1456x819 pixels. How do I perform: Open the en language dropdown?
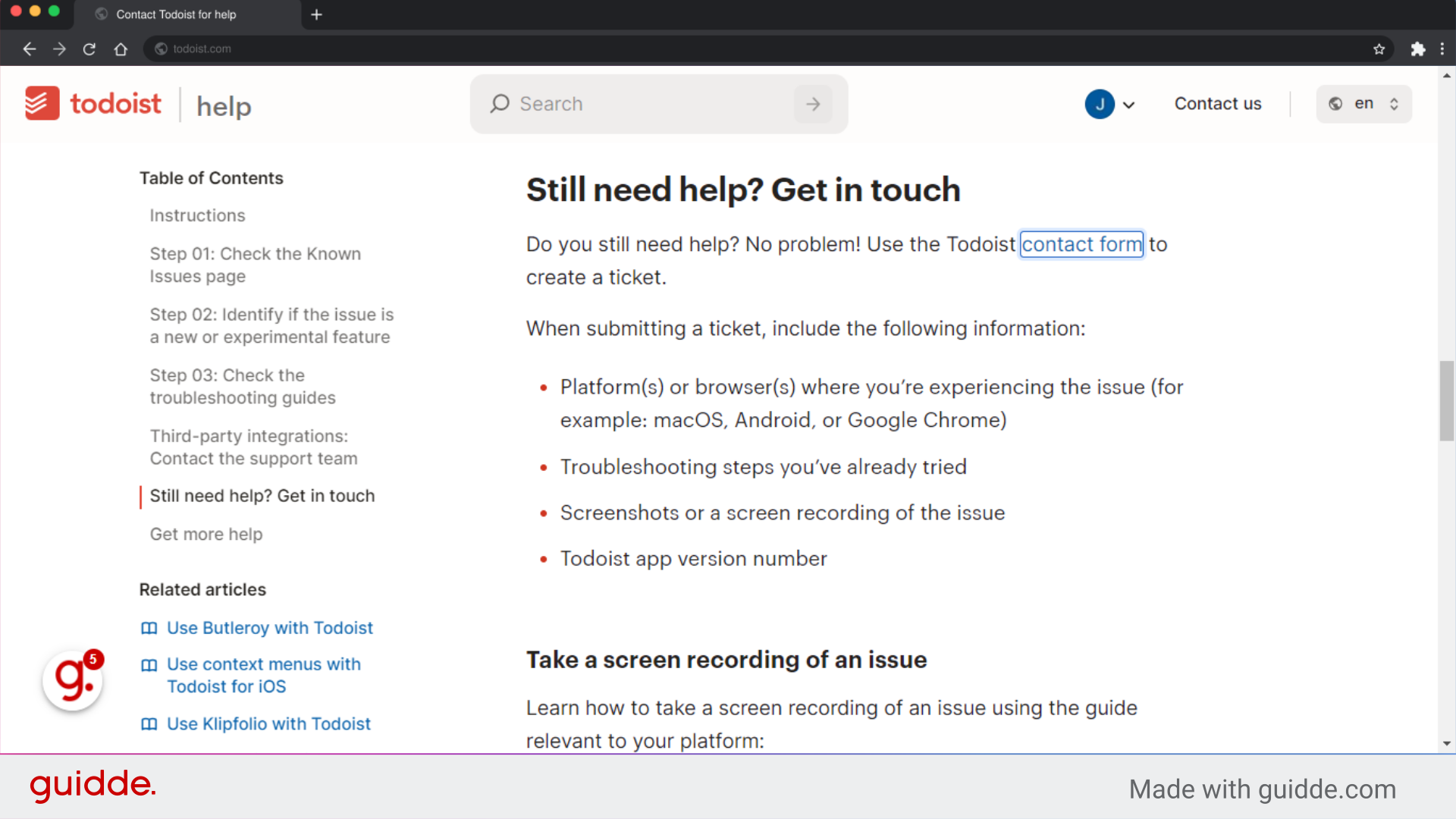pyautogui.click(x=1363, y=104)
